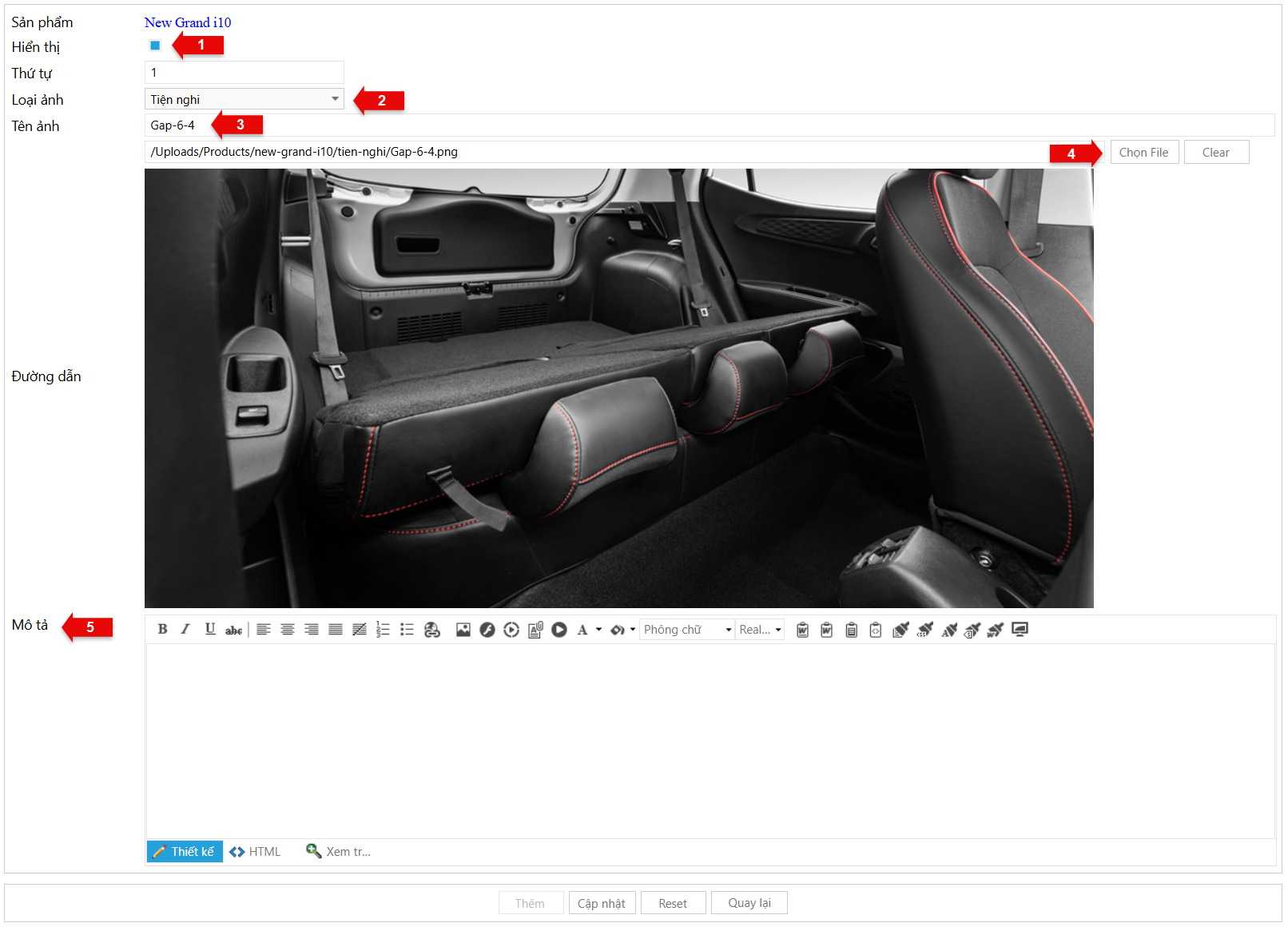This screenshot has width=1288, height=927.
Task: Center align the text
Action: pos(288,630)
